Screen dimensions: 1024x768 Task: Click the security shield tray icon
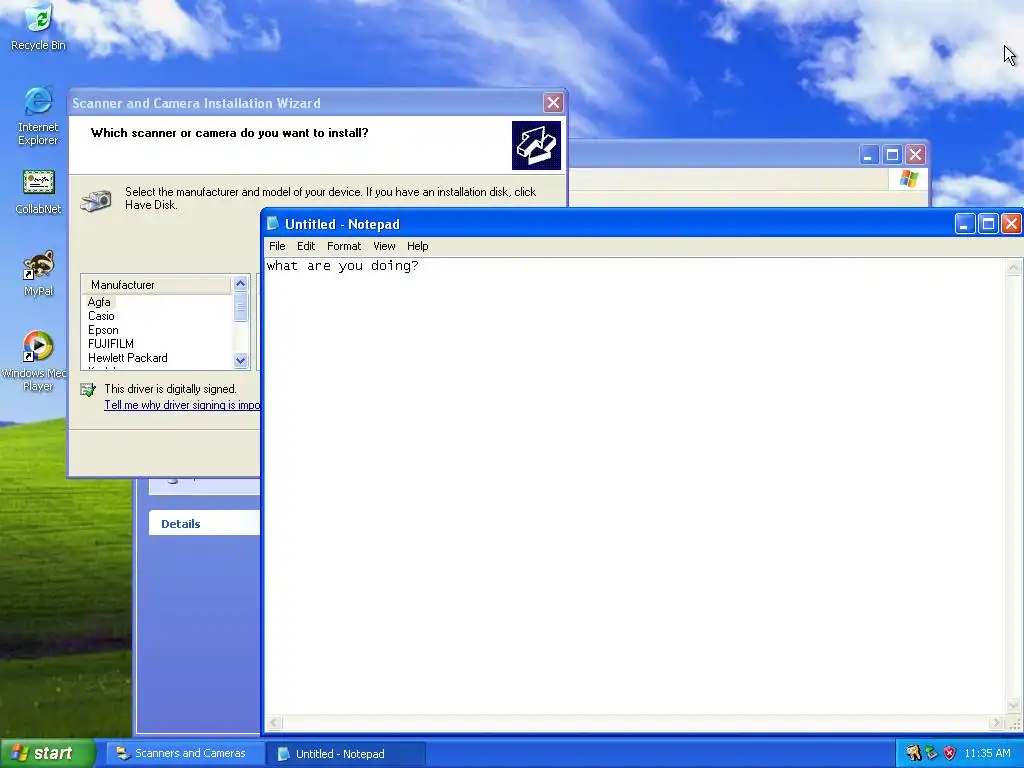tap(950, 753)
